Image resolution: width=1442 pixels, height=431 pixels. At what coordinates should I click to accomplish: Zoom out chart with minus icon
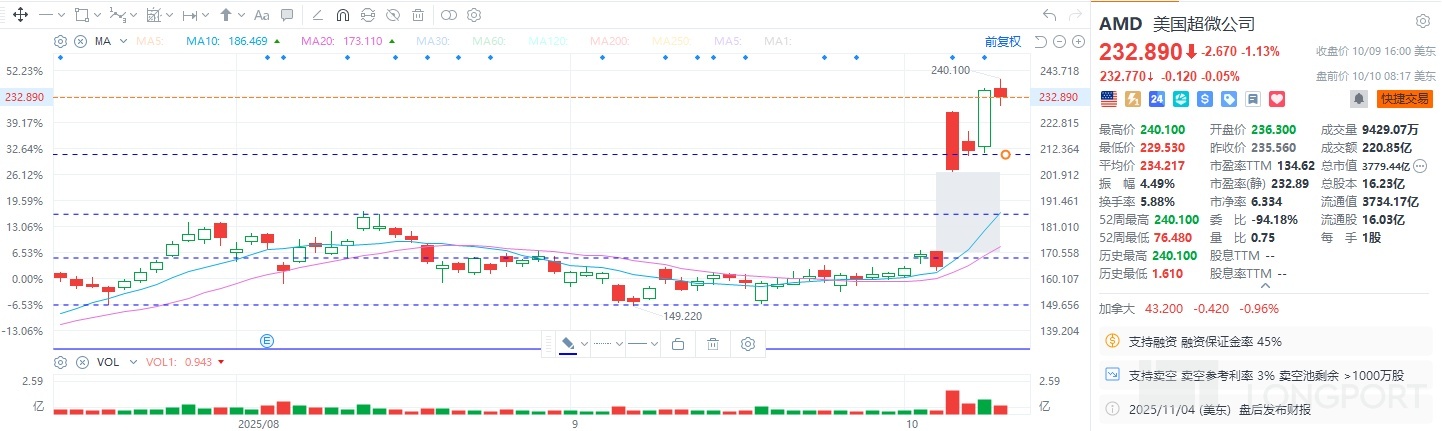tap(1059, 41)
